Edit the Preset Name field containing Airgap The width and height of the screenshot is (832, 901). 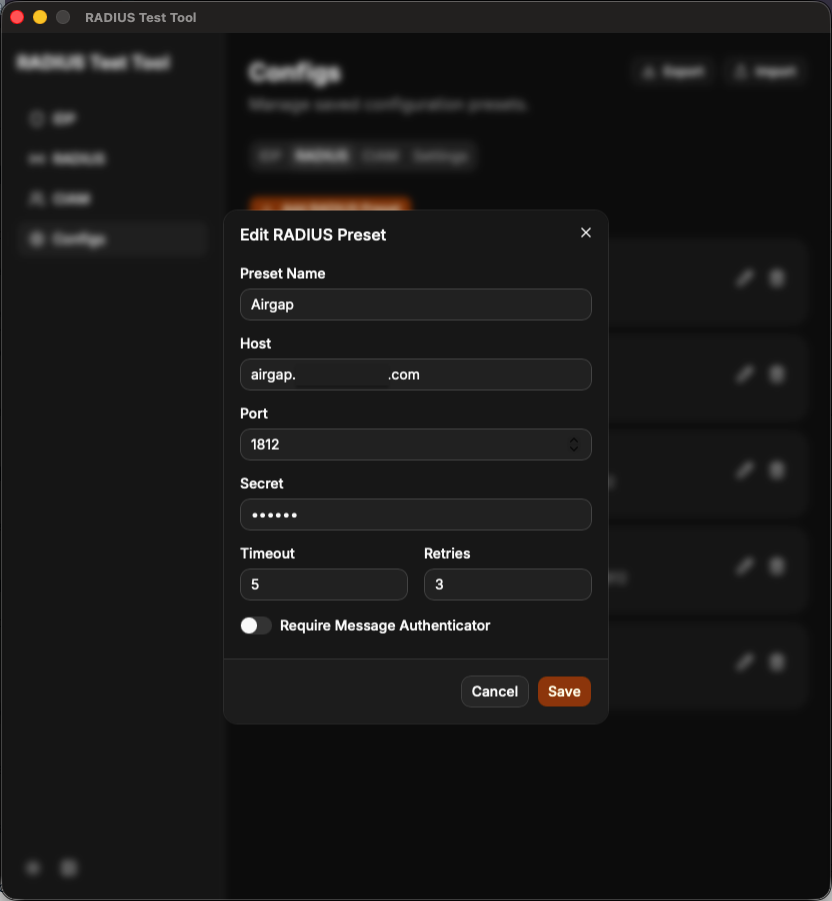[415, 305]
